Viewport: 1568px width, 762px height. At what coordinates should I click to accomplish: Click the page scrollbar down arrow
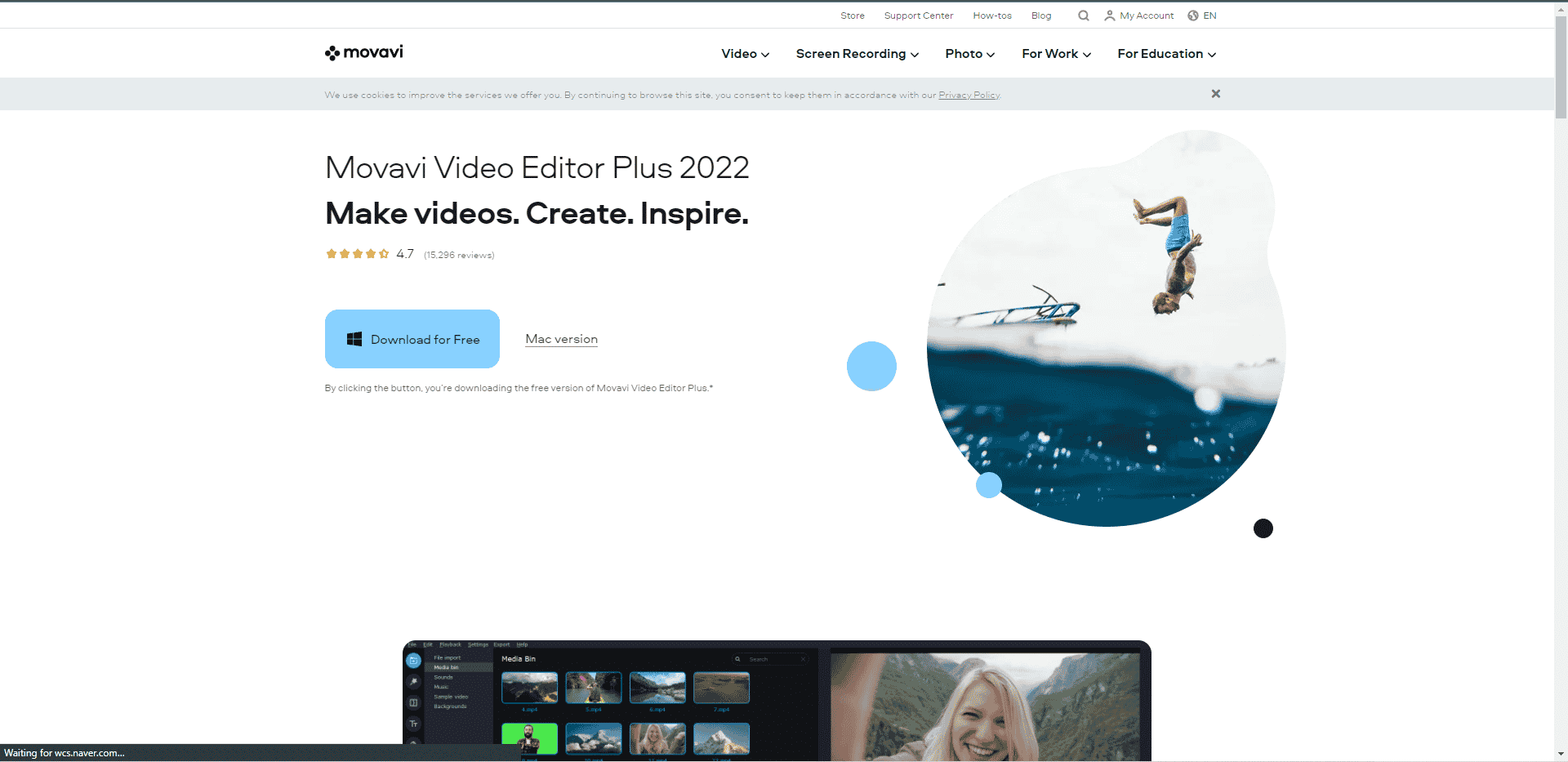coord(1561,754)
